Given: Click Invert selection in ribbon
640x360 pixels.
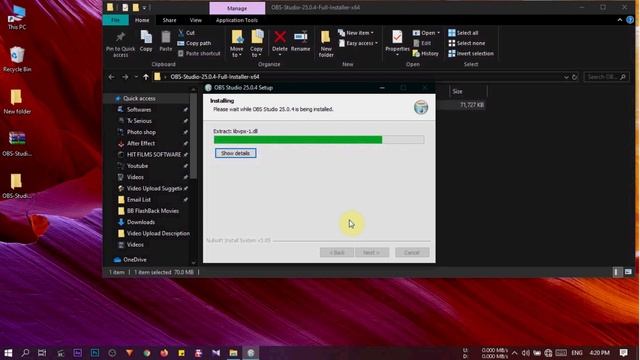Looking at the screenshot, I should 471,53.
